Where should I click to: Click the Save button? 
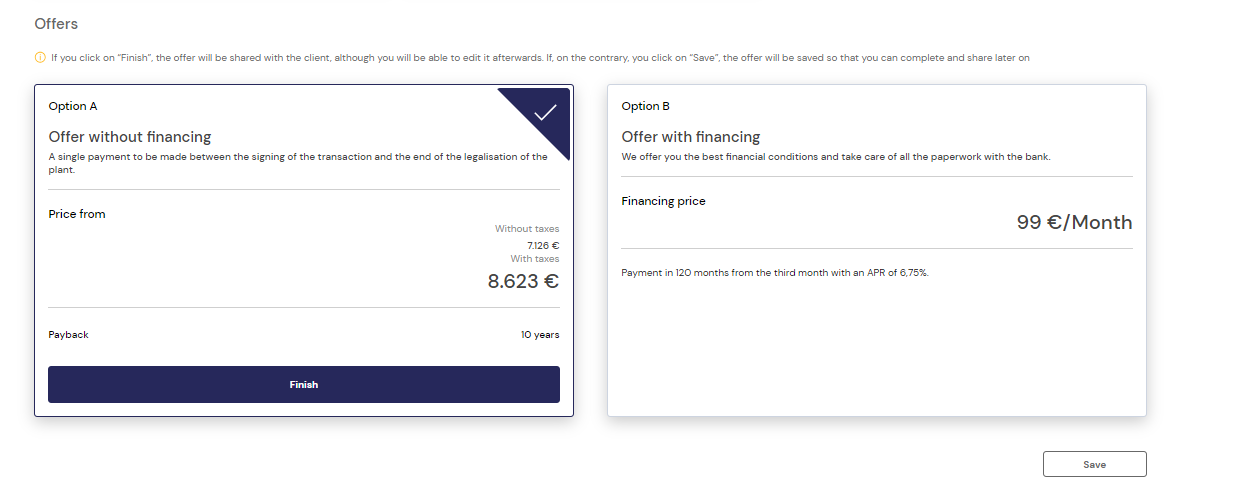coord(1094,464)
